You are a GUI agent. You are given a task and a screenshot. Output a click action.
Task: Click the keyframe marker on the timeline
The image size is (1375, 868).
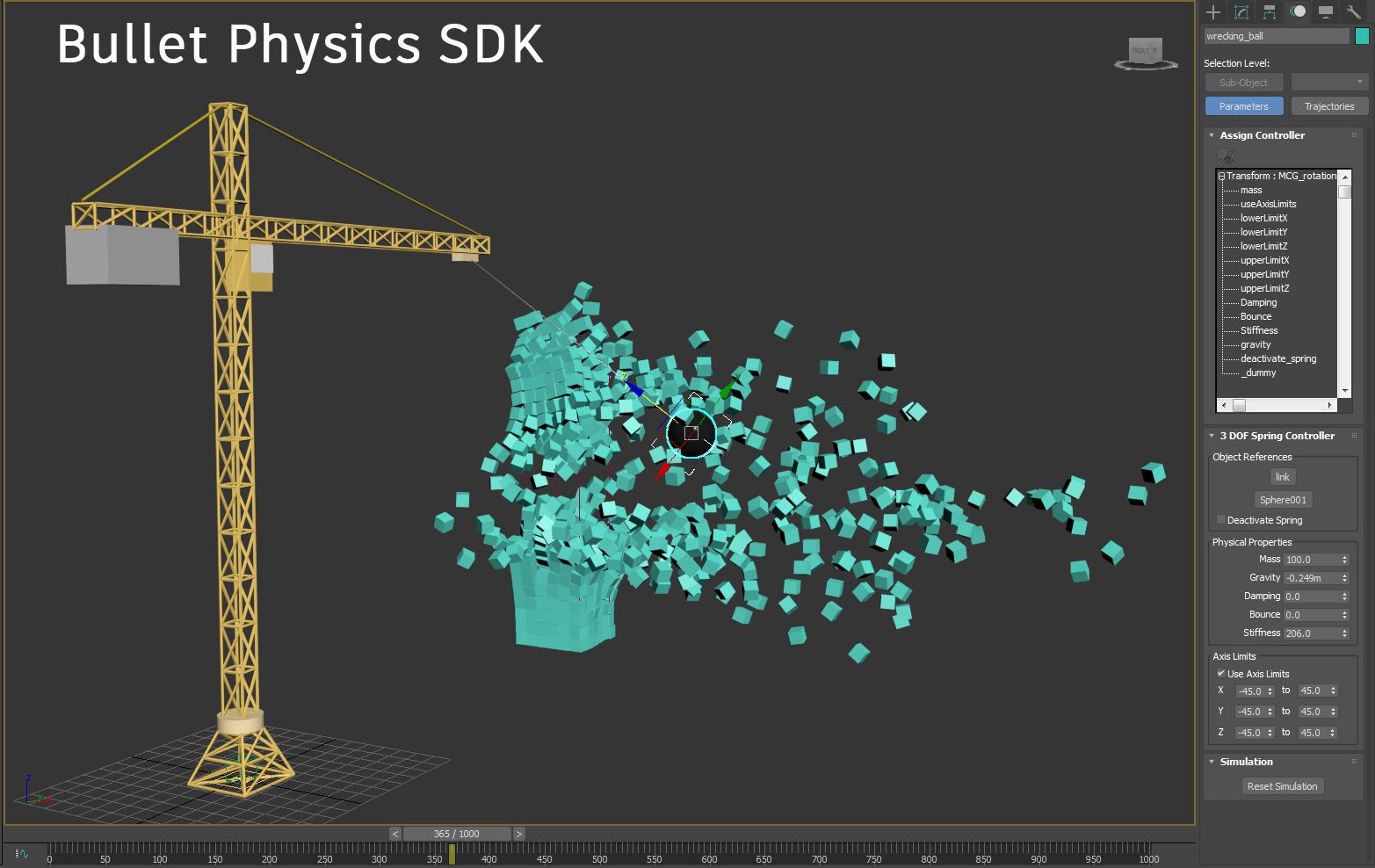tap(452, 853)
